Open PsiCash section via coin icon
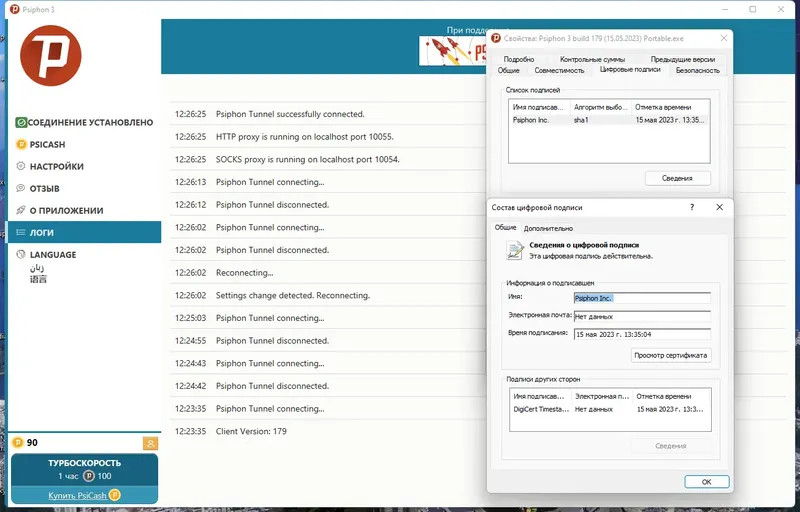The image size is (800, 512). pos(21,144)
